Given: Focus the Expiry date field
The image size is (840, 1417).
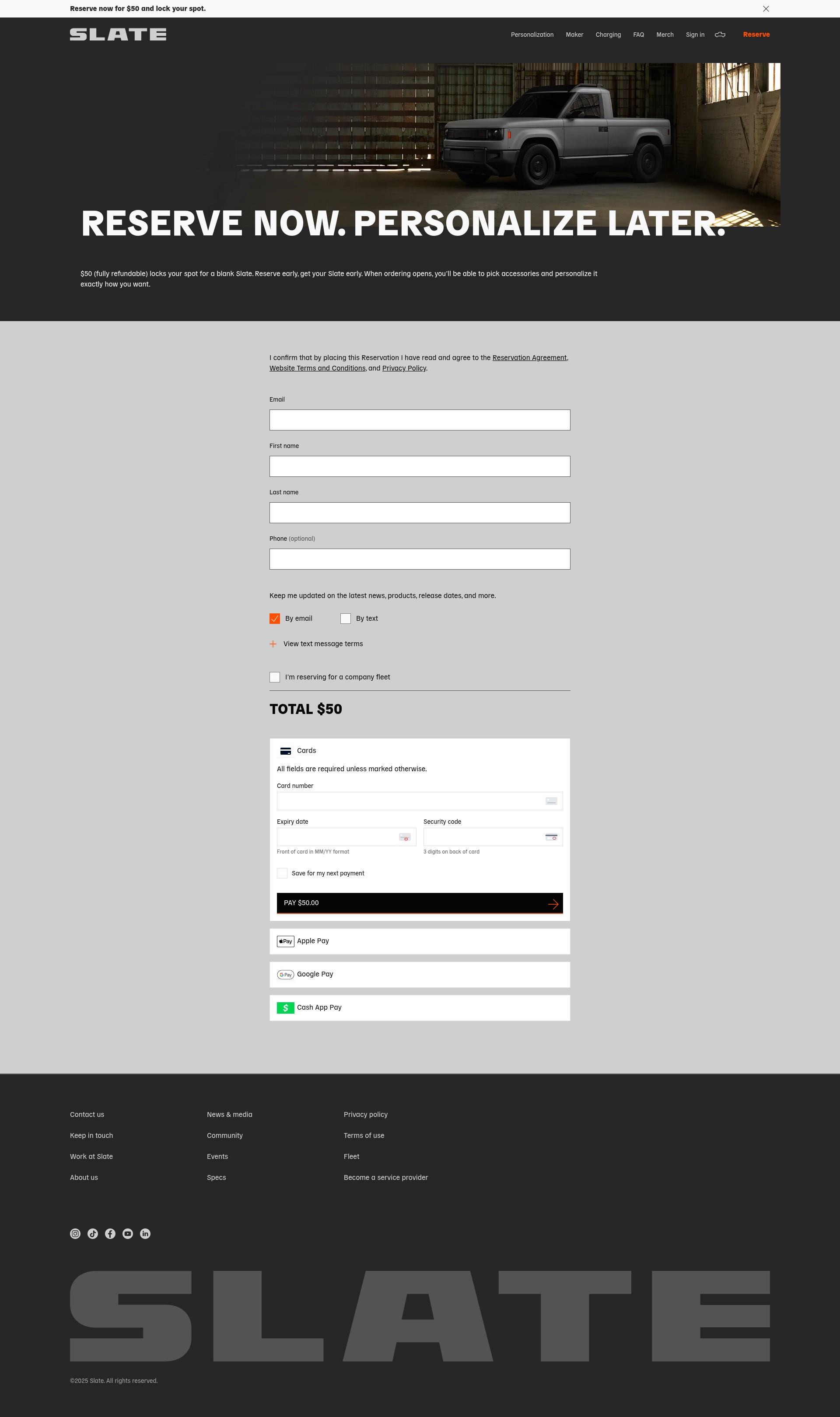Looking at the screenshot, I should 346,837.
